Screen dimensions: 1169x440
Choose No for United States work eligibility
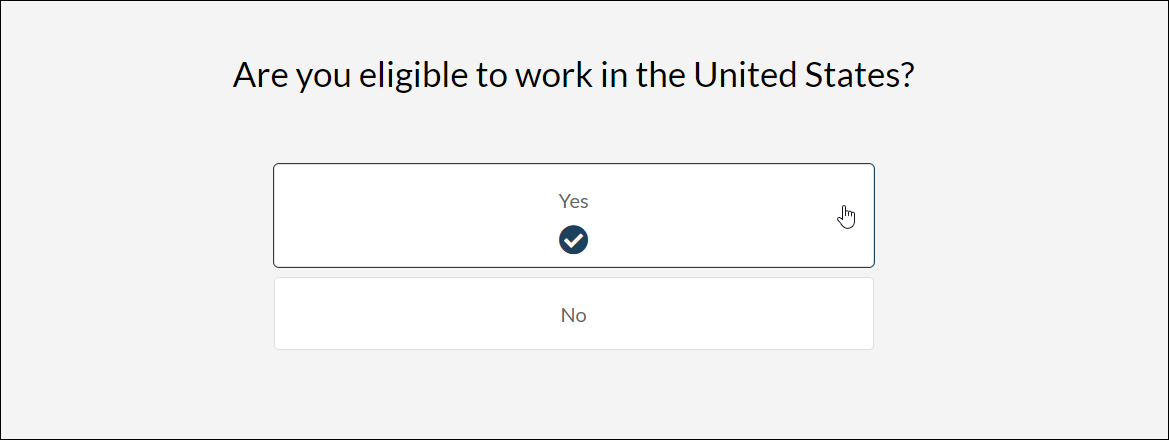573,314
